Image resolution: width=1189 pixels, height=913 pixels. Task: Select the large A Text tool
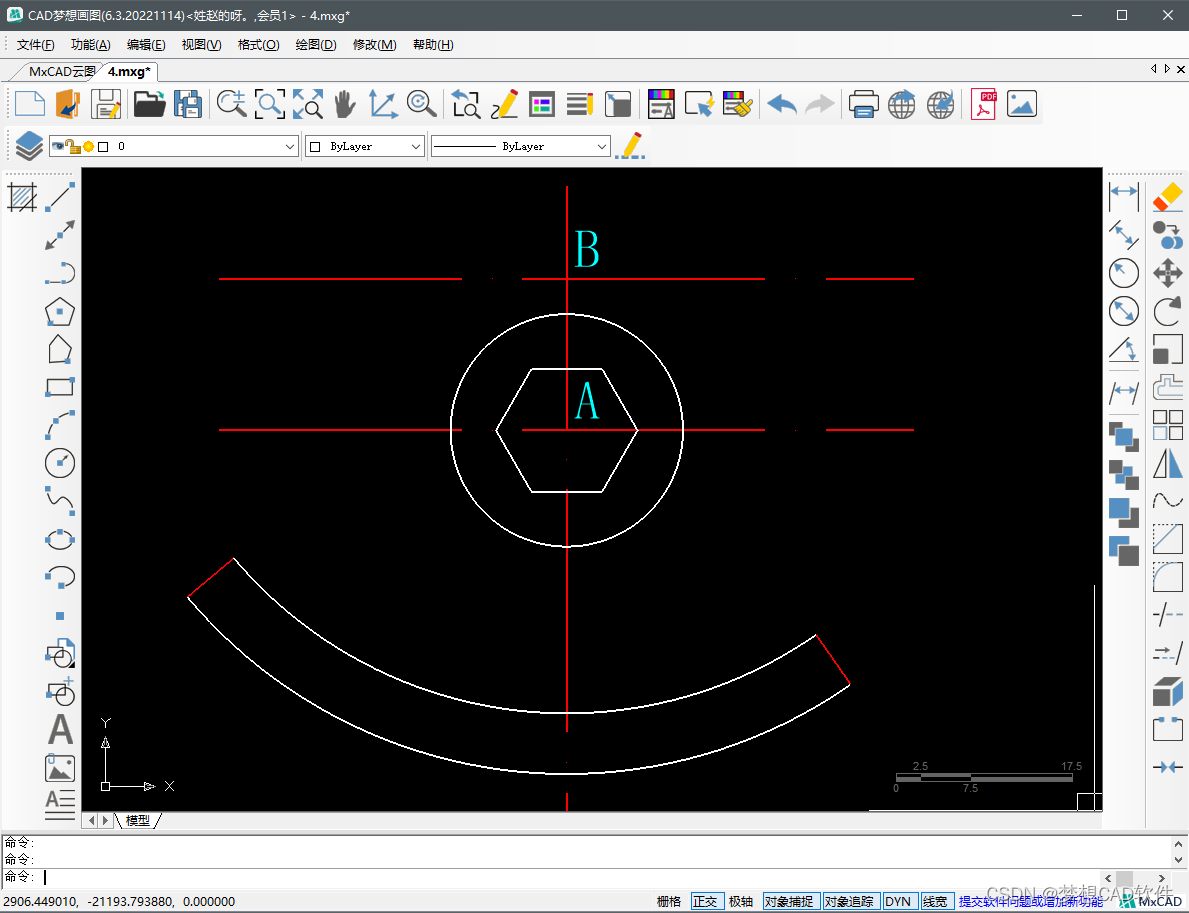[x=61, y=729]
